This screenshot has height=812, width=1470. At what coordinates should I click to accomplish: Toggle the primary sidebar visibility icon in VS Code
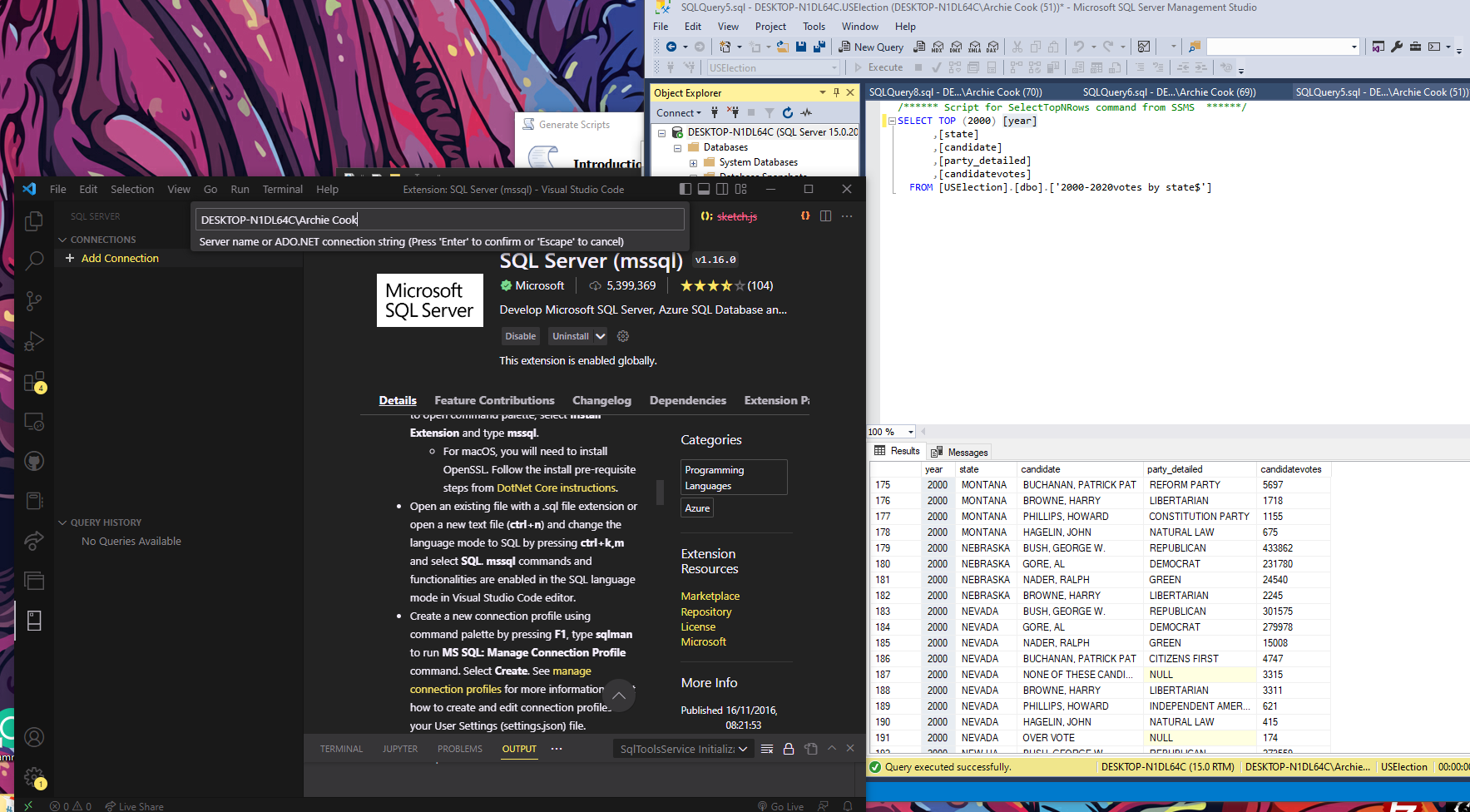[685, 189]
